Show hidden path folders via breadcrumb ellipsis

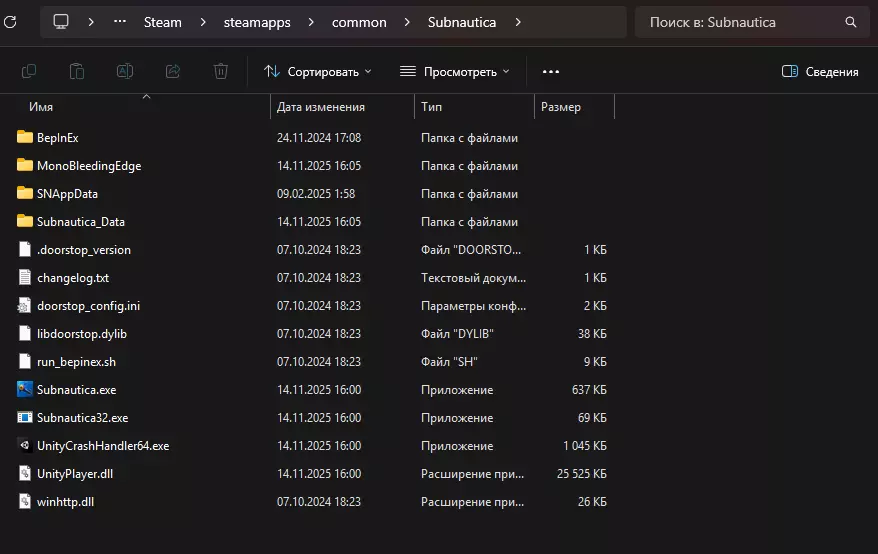(x=120, y=22)
